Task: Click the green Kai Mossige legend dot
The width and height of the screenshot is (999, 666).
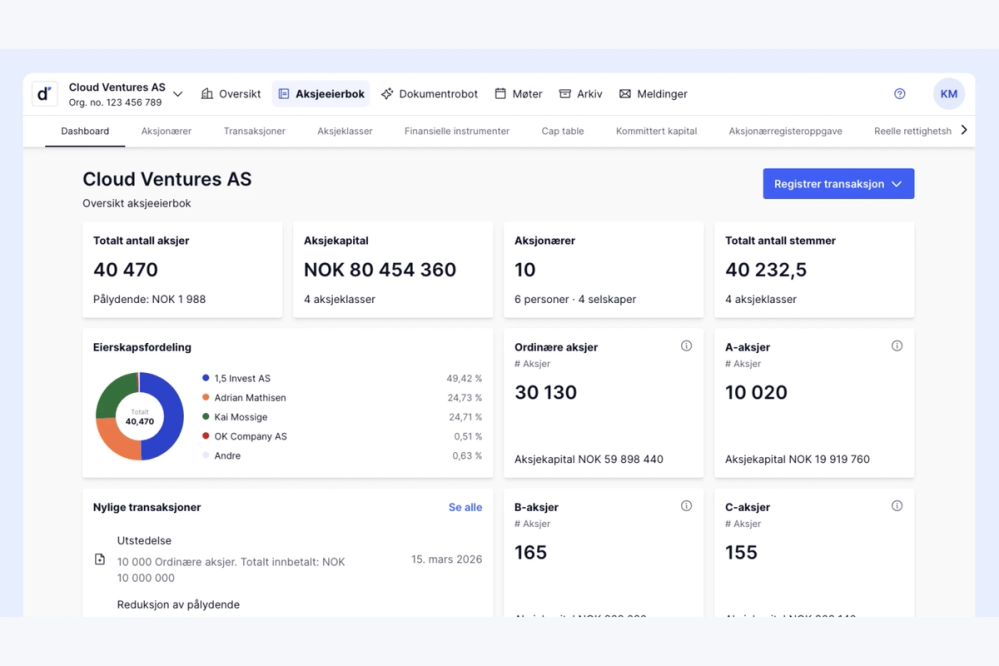Action: pos(206,417)
